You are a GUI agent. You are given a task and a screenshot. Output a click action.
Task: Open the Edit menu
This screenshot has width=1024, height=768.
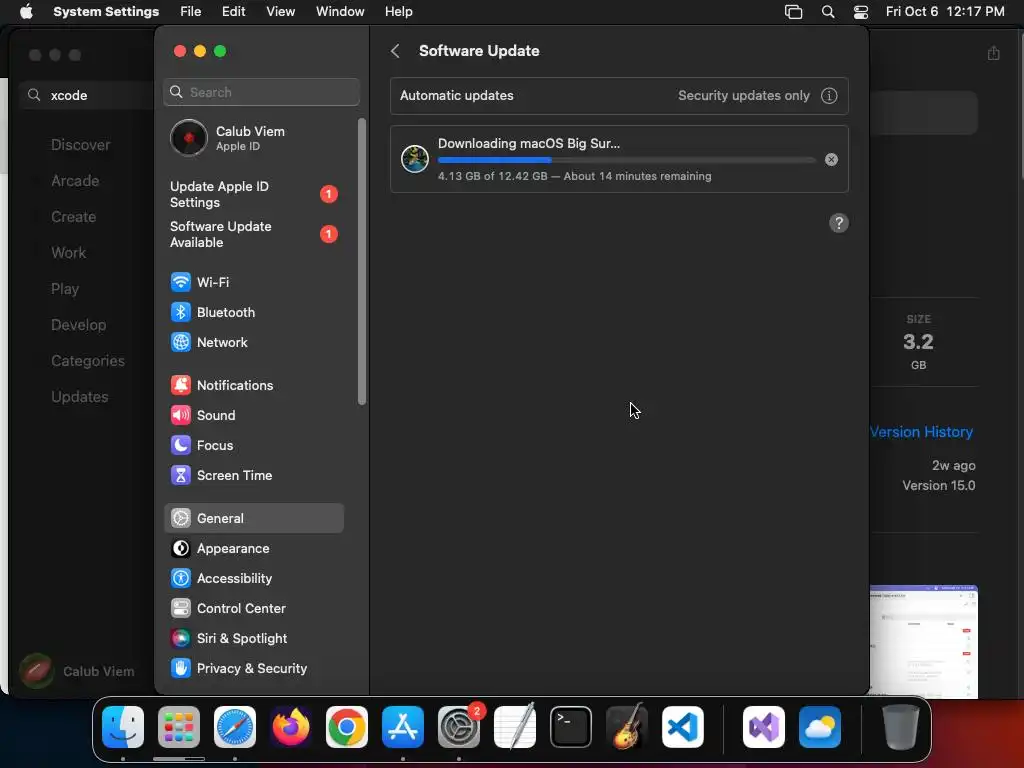(233, 12)
